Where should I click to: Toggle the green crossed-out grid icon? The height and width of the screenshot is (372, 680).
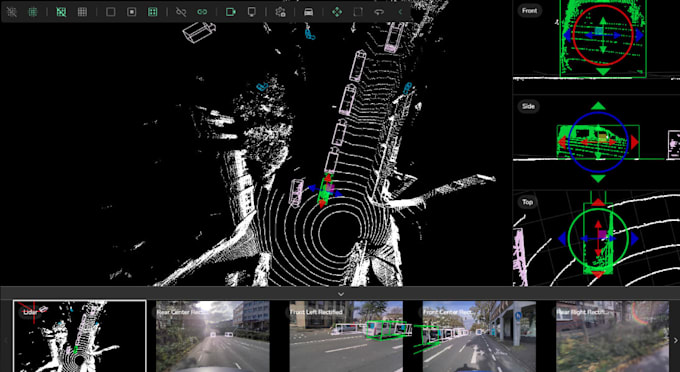pos(61,12)
